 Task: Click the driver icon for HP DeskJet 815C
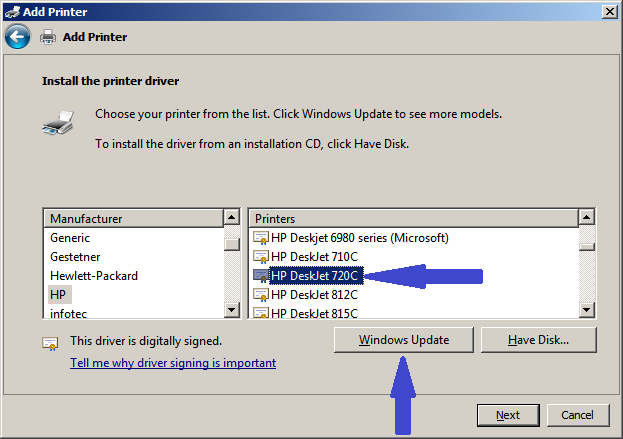click(x=261, y=313)
